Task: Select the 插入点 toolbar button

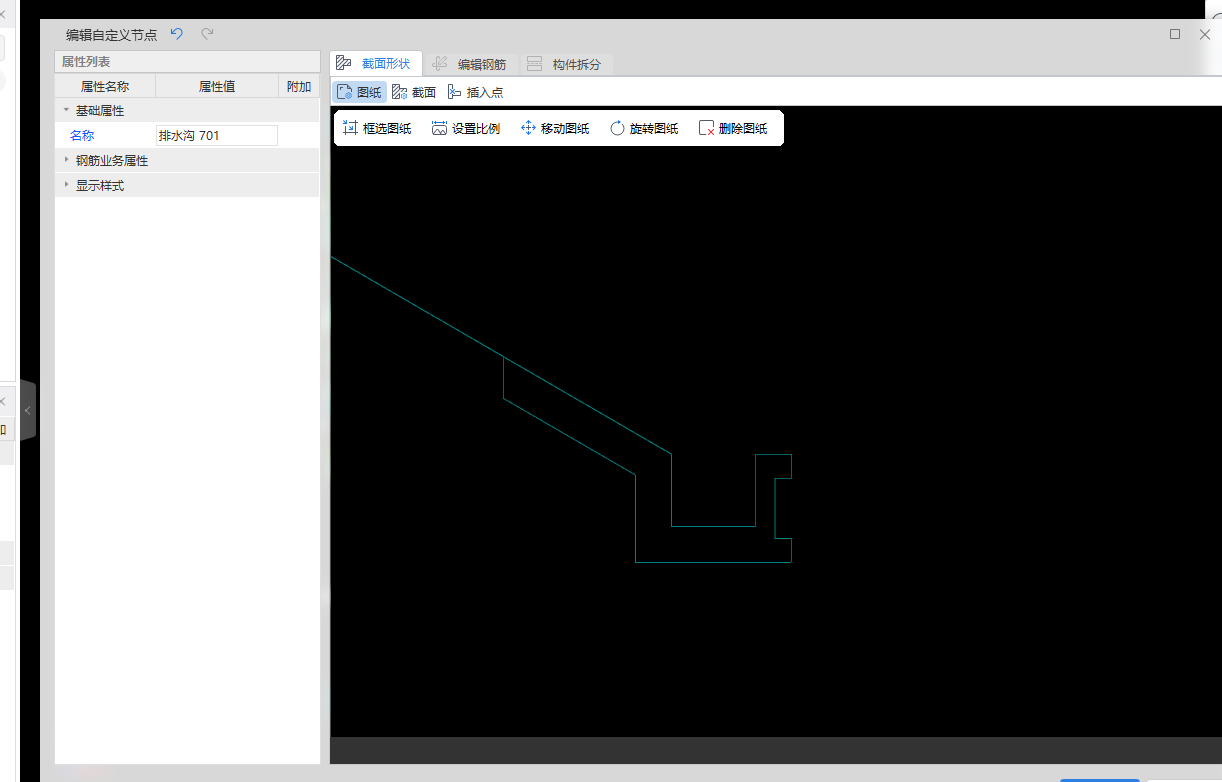Action: [475, 92]
